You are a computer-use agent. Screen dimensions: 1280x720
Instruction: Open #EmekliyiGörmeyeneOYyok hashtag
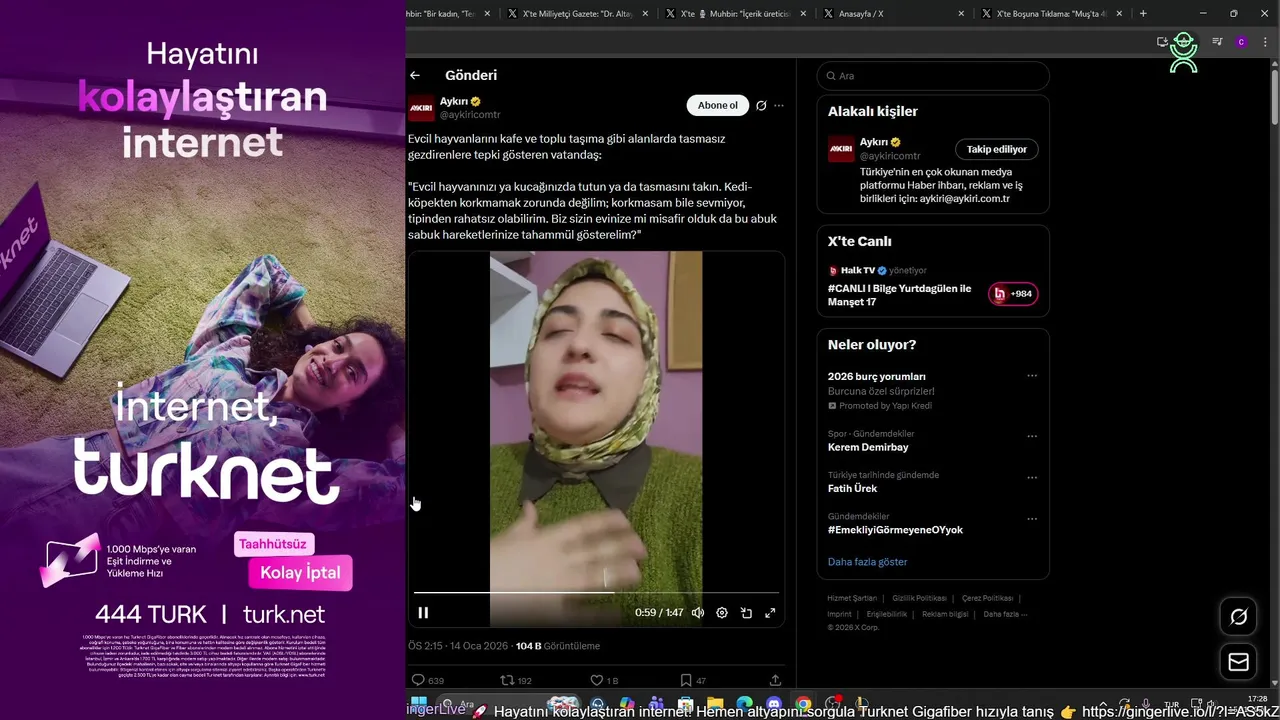895,530
